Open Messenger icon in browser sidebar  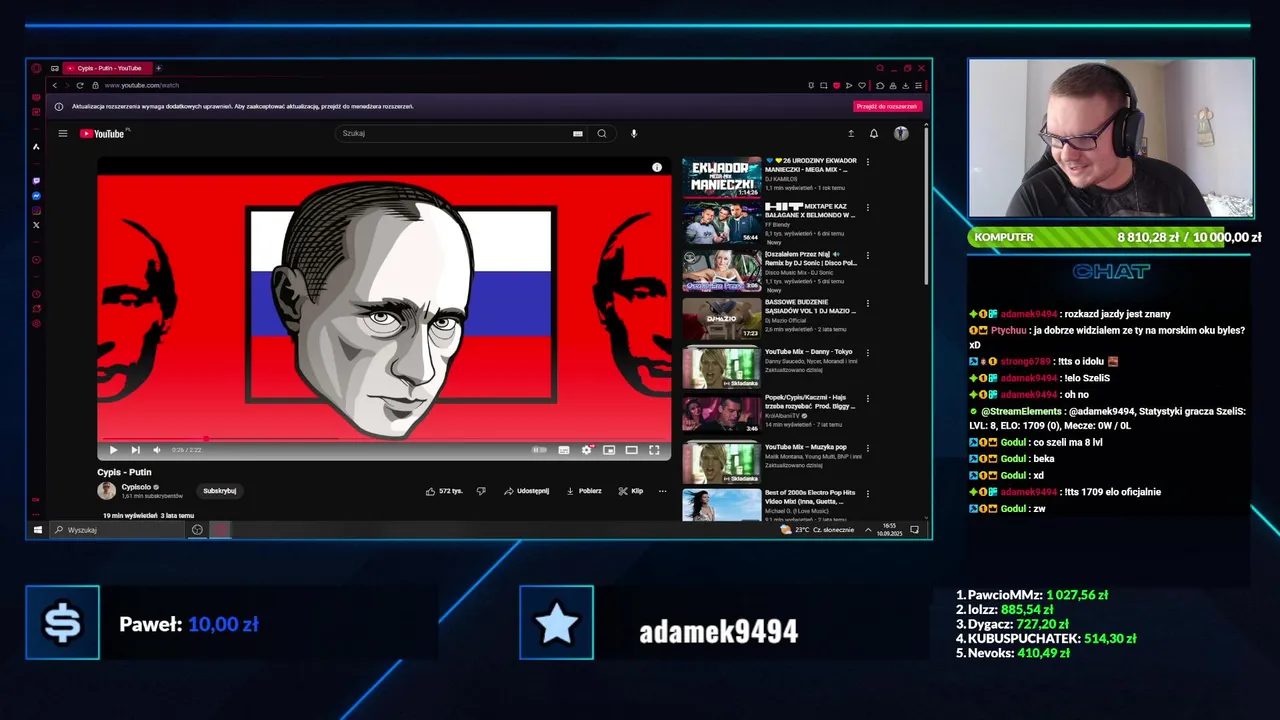[36, 196]
